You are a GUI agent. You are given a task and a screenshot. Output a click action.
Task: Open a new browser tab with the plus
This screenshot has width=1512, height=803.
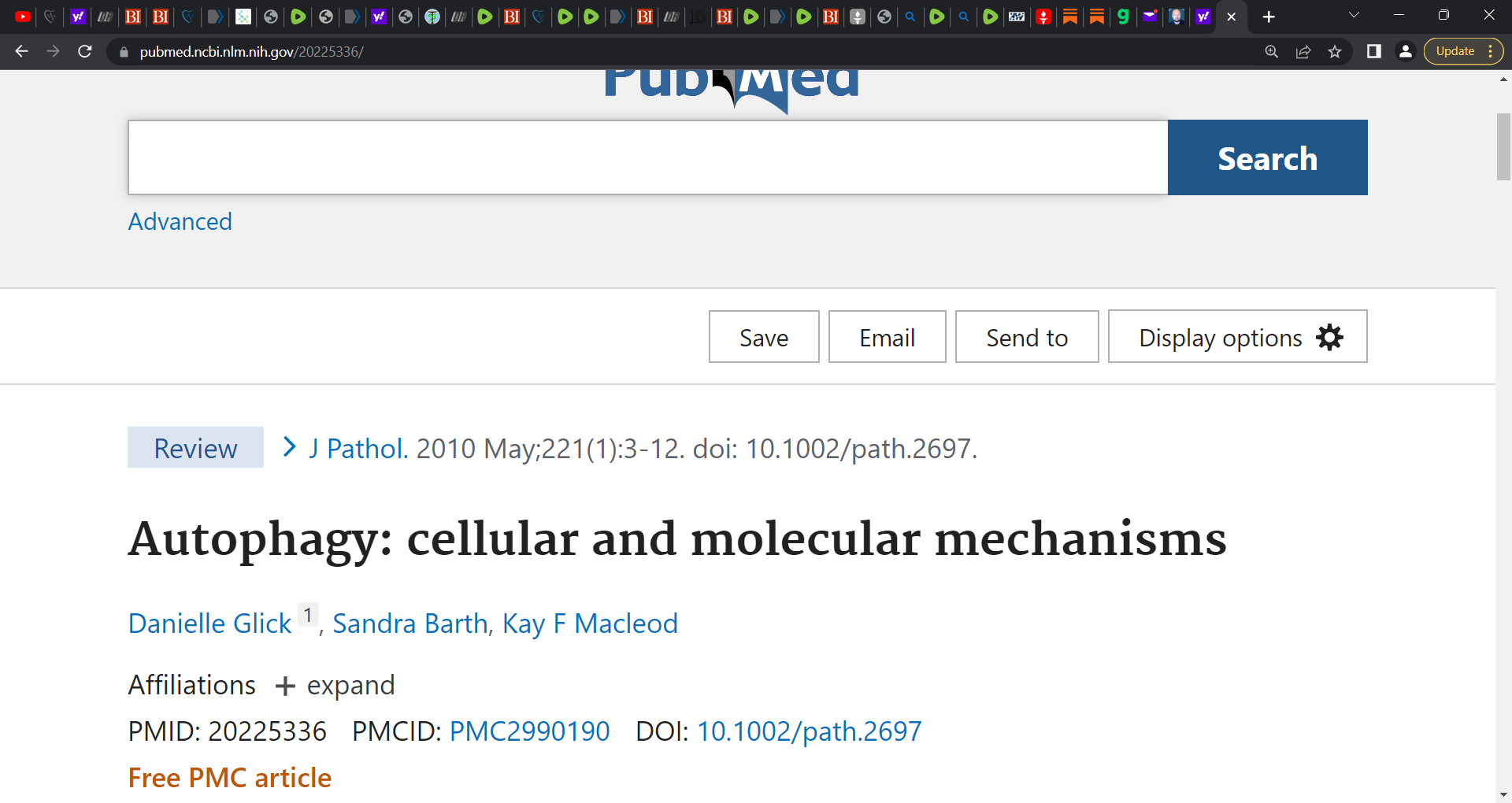1269,16
